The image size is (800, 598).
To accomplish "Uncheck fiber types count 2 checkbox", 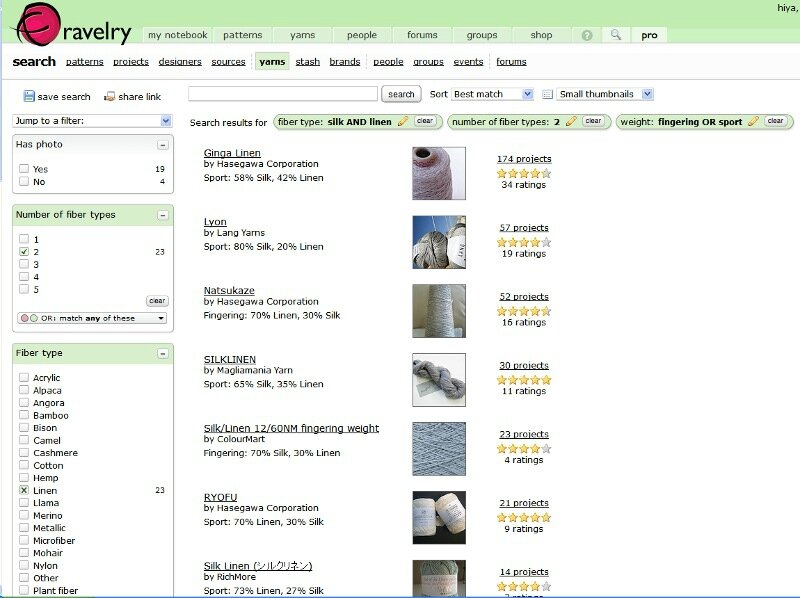I will (x=24, y=251).
